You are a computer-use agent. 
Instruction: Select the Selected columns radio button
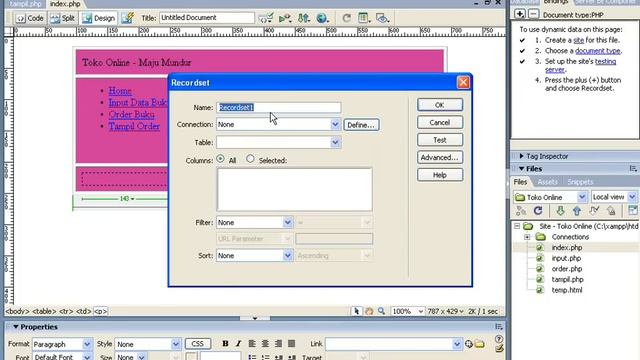point(250,159)
